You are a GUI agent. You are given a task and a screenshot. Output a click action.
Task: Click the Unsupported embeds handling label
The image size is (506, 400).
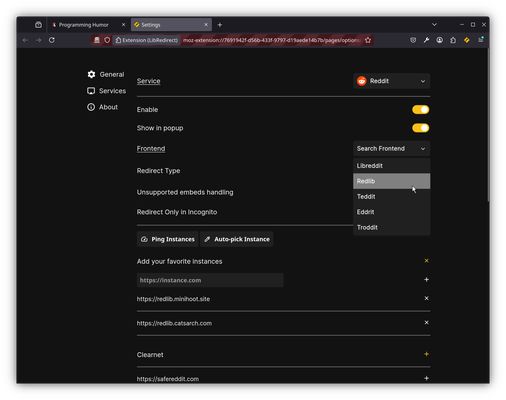[x=185, y=192]
